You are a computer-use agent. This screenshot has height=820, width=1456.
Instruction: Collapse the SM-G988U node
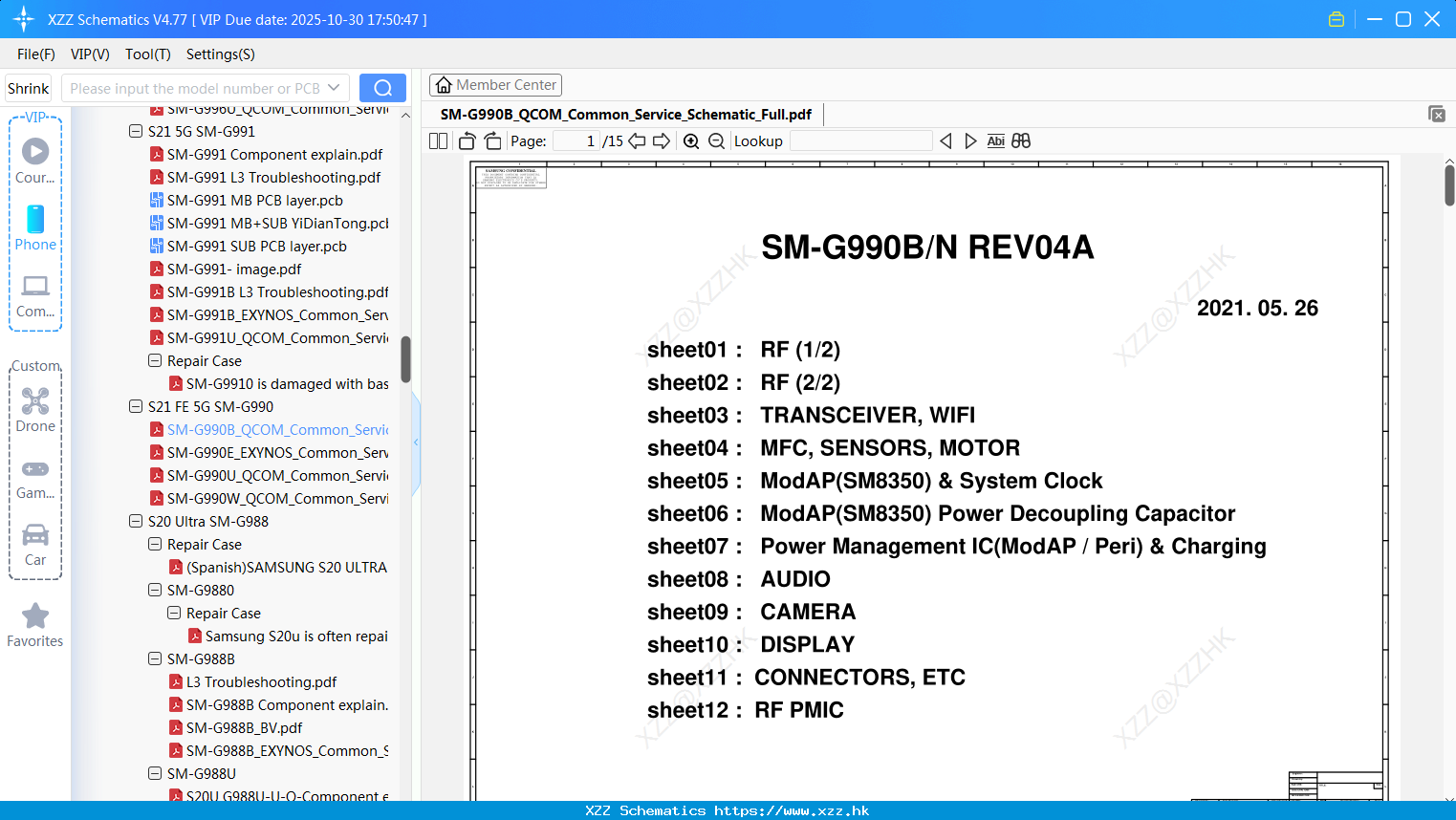(155, 774)
